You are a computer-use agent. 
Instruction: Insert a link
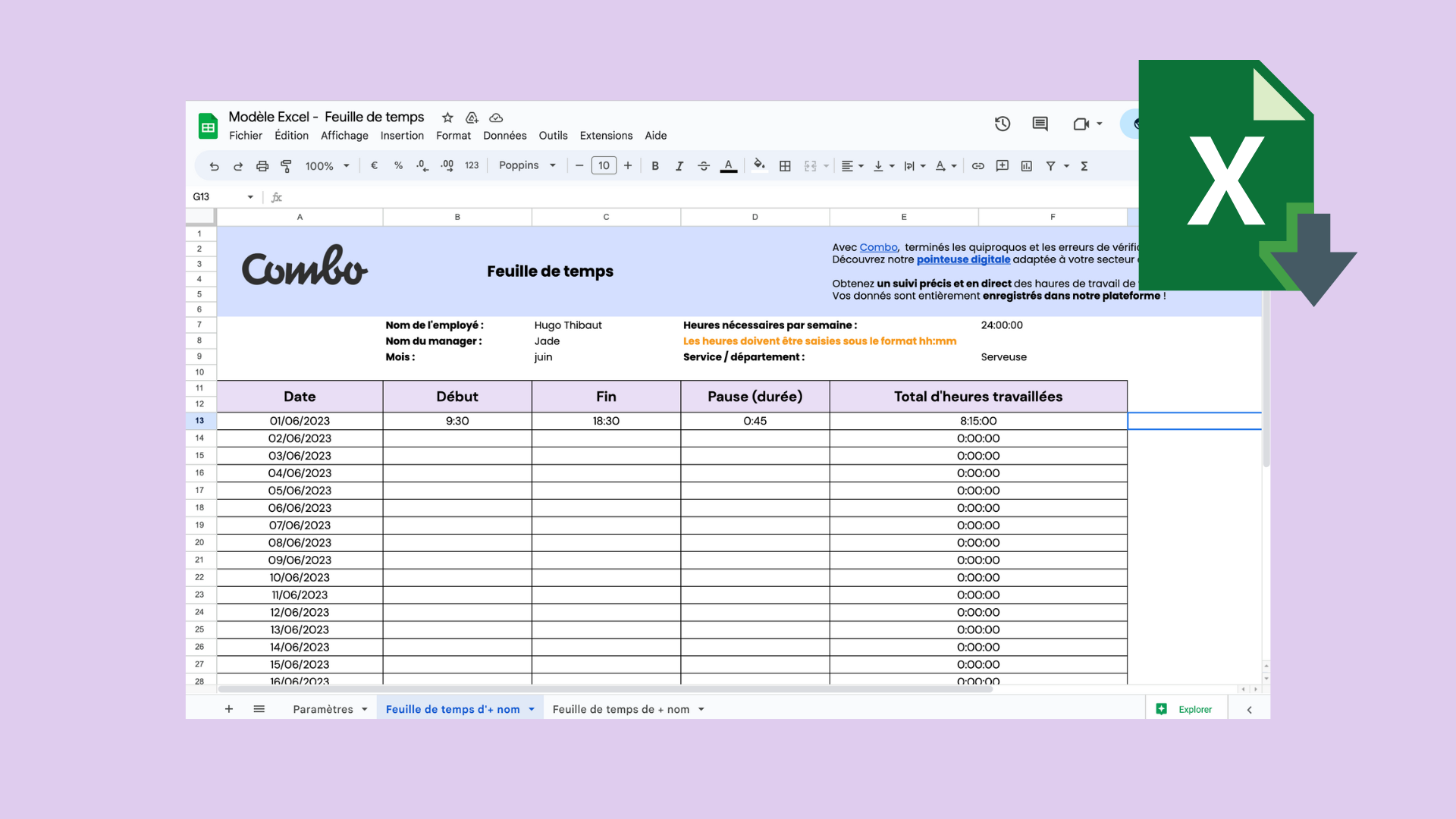pos(977,165)
